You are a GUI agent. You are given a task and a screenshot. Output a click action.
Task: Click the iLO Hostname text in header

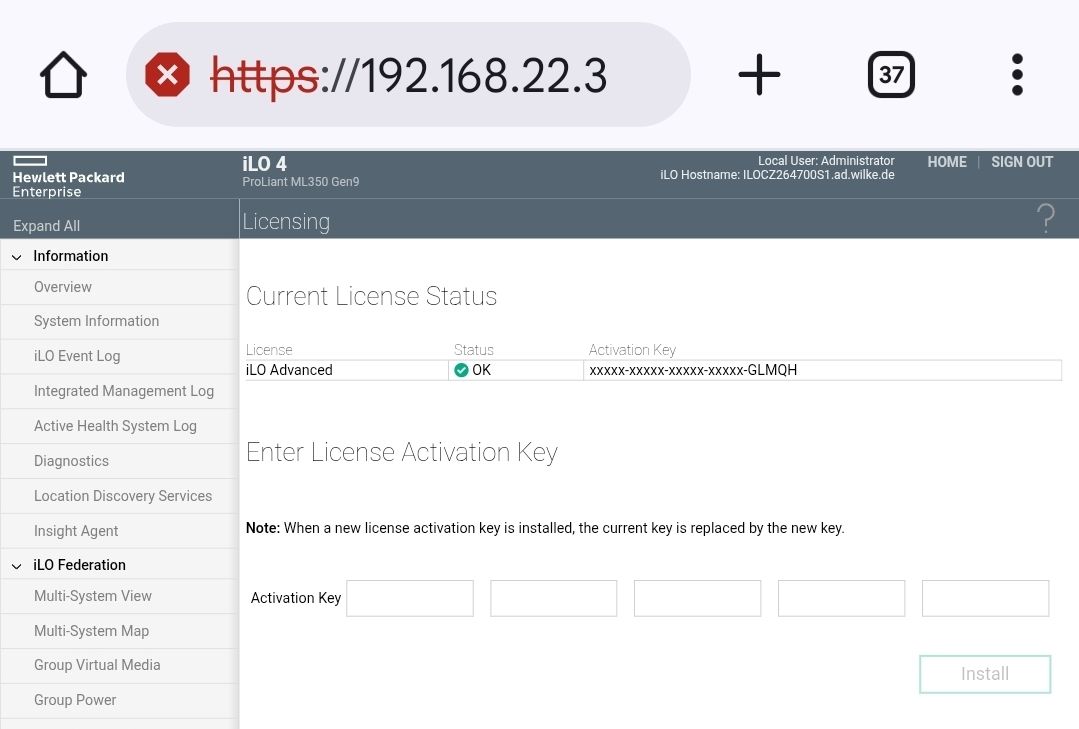pyautogui.click(x=778, y=175)
